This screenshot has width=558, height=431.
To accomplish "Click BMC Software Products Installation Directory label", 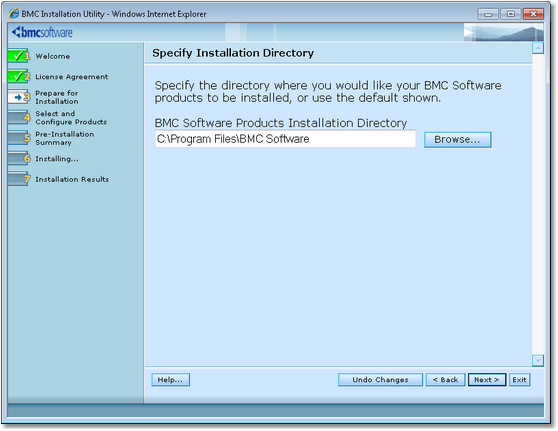I will 281,123.
